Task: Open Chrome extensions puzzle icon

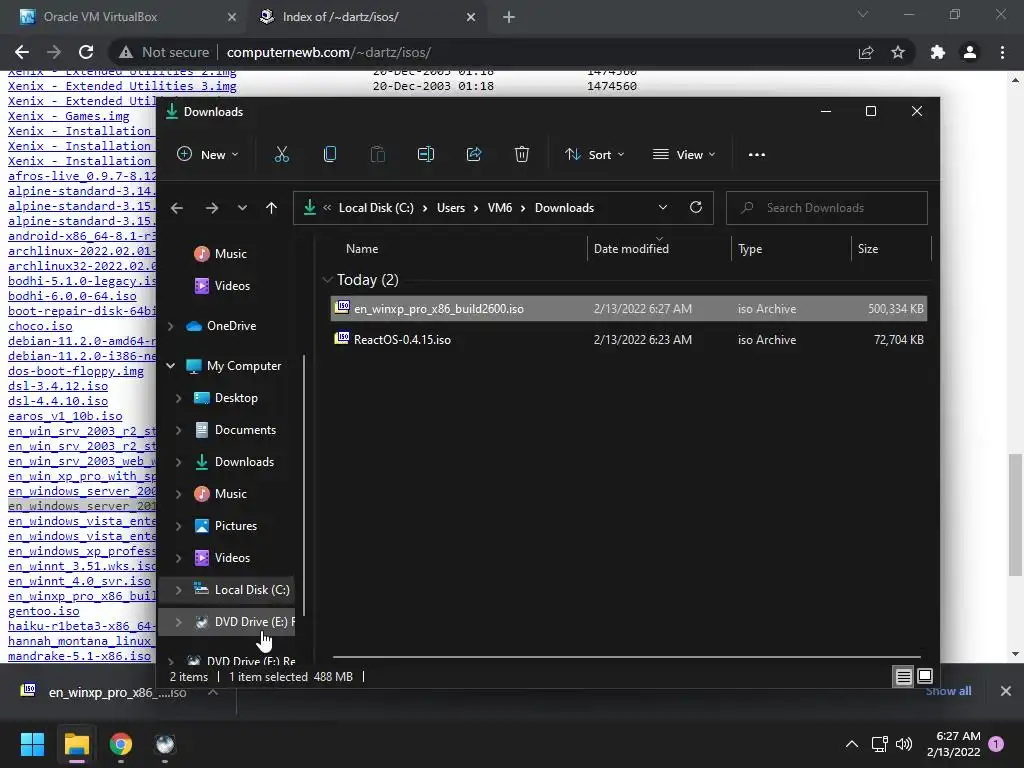Action: pyautogui.click(x=937, y=52)
